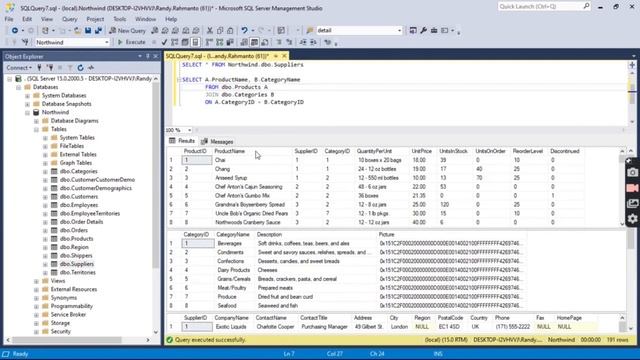Click the Object Explorer horizontal scrollbar
Viewport: 640px width, 360px height.
[67, 340]
